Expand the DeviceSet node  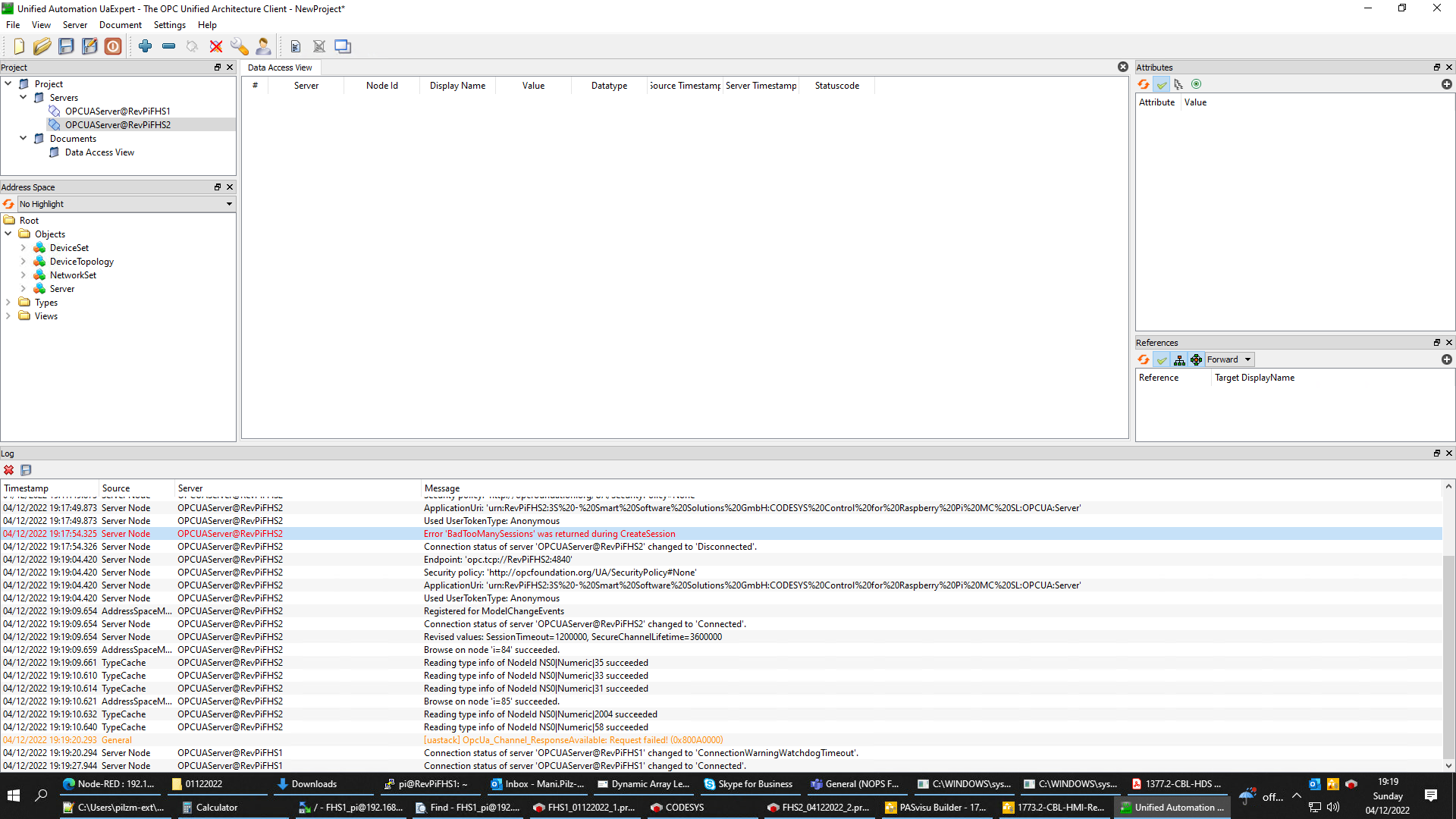point(24,248)
